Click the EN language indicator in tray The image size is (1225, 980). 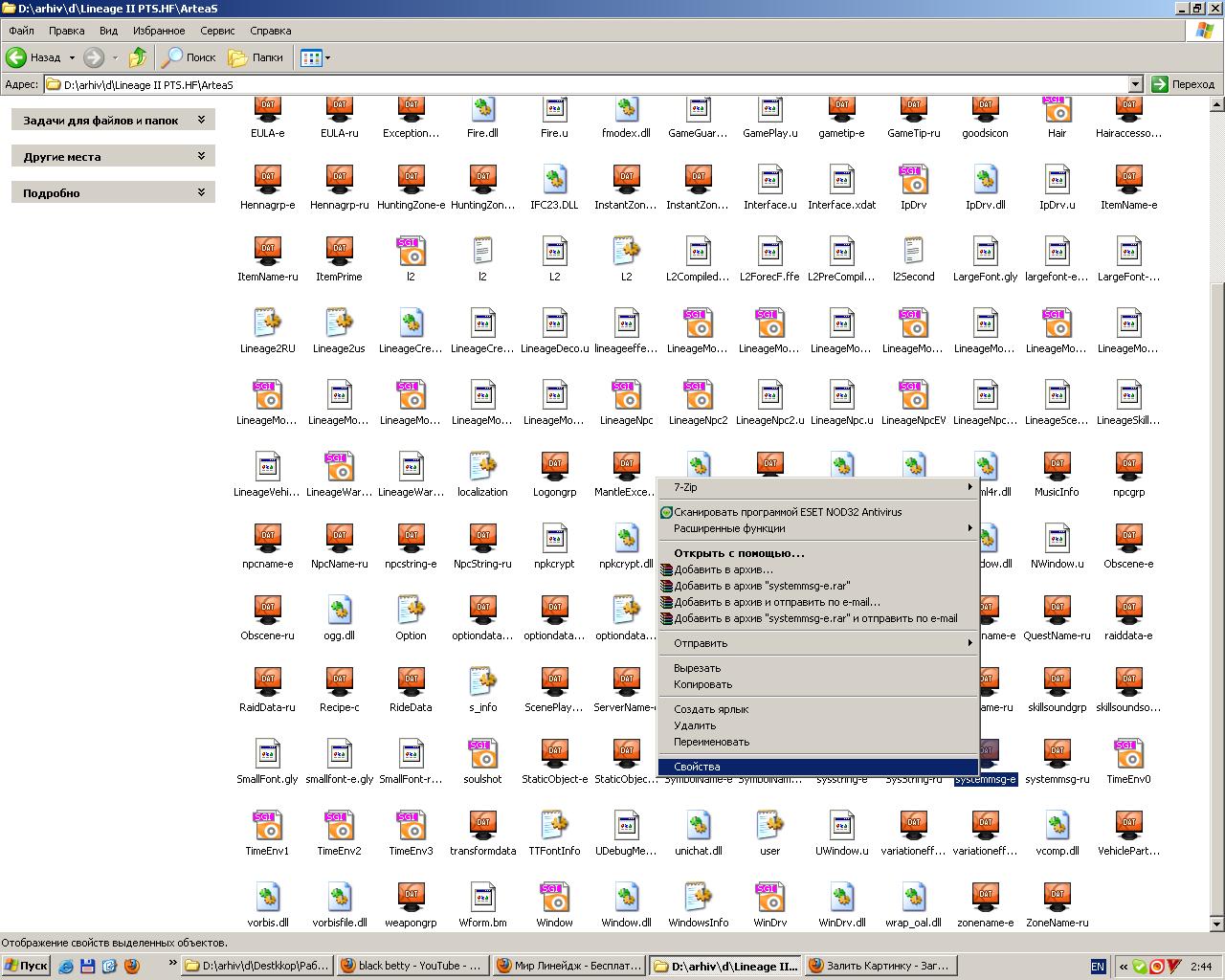(x=1098, y=967)
